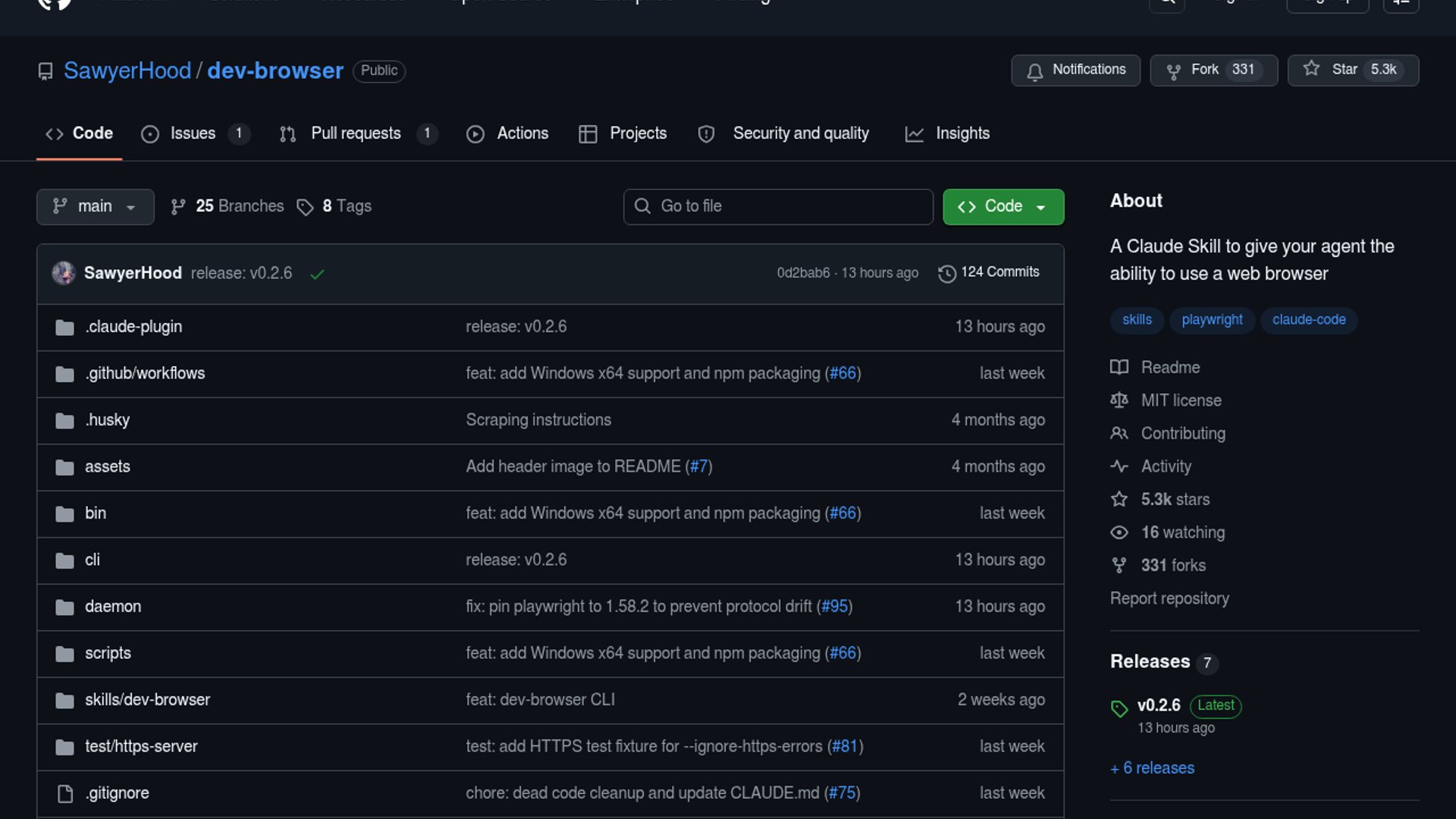Go to the Insights tab
Screen dimensions: 1456x819
pos(962,133)
